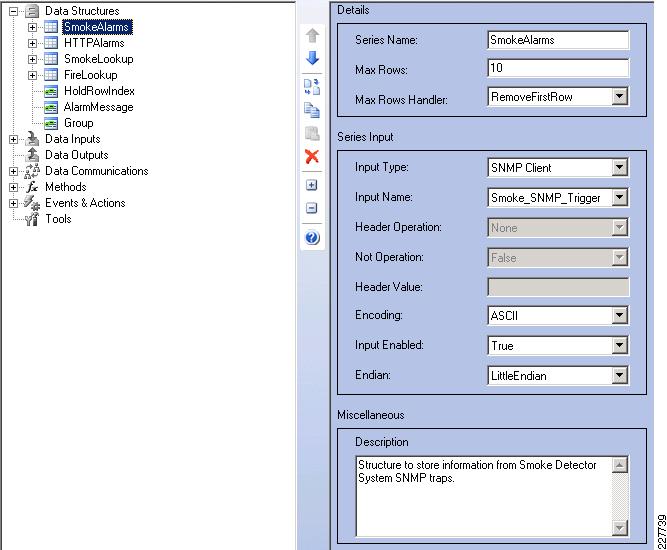Click the Tools node icon
667x550 pixels.
click(x=32, y=219)
